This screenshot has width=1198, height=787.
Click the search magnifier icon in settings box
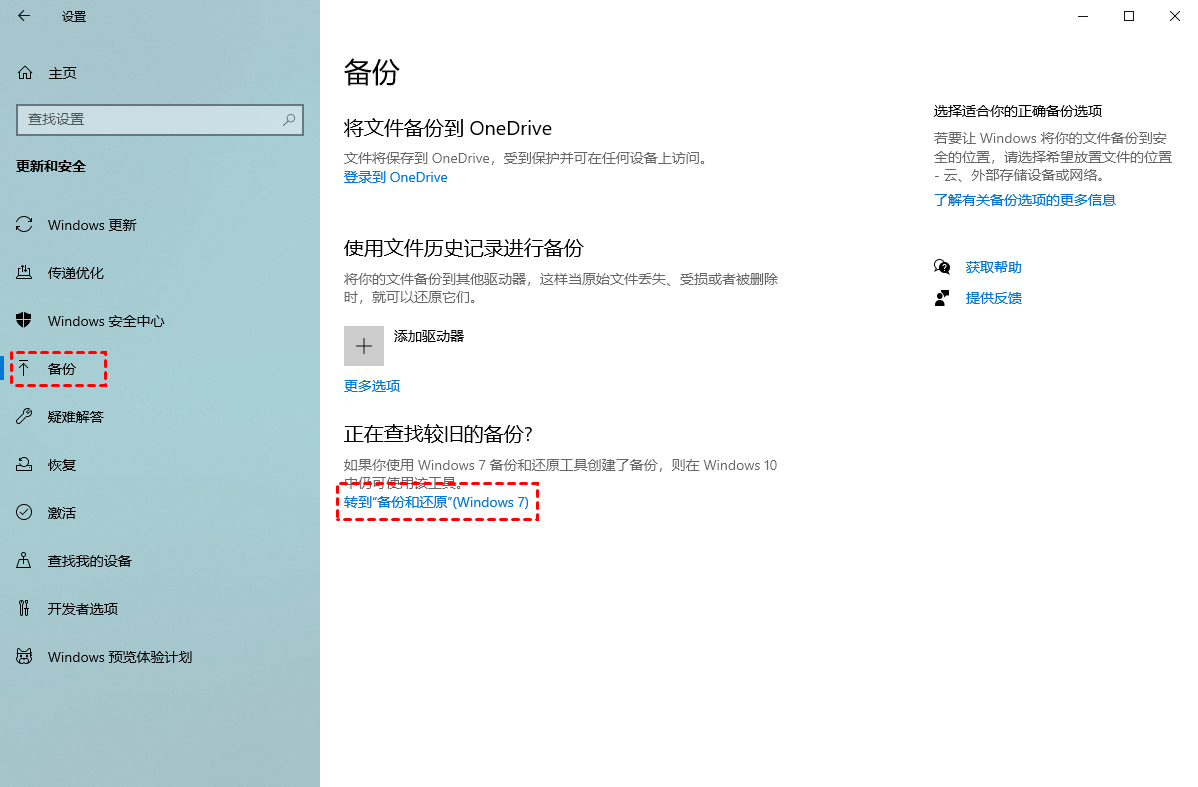point(289,119)
